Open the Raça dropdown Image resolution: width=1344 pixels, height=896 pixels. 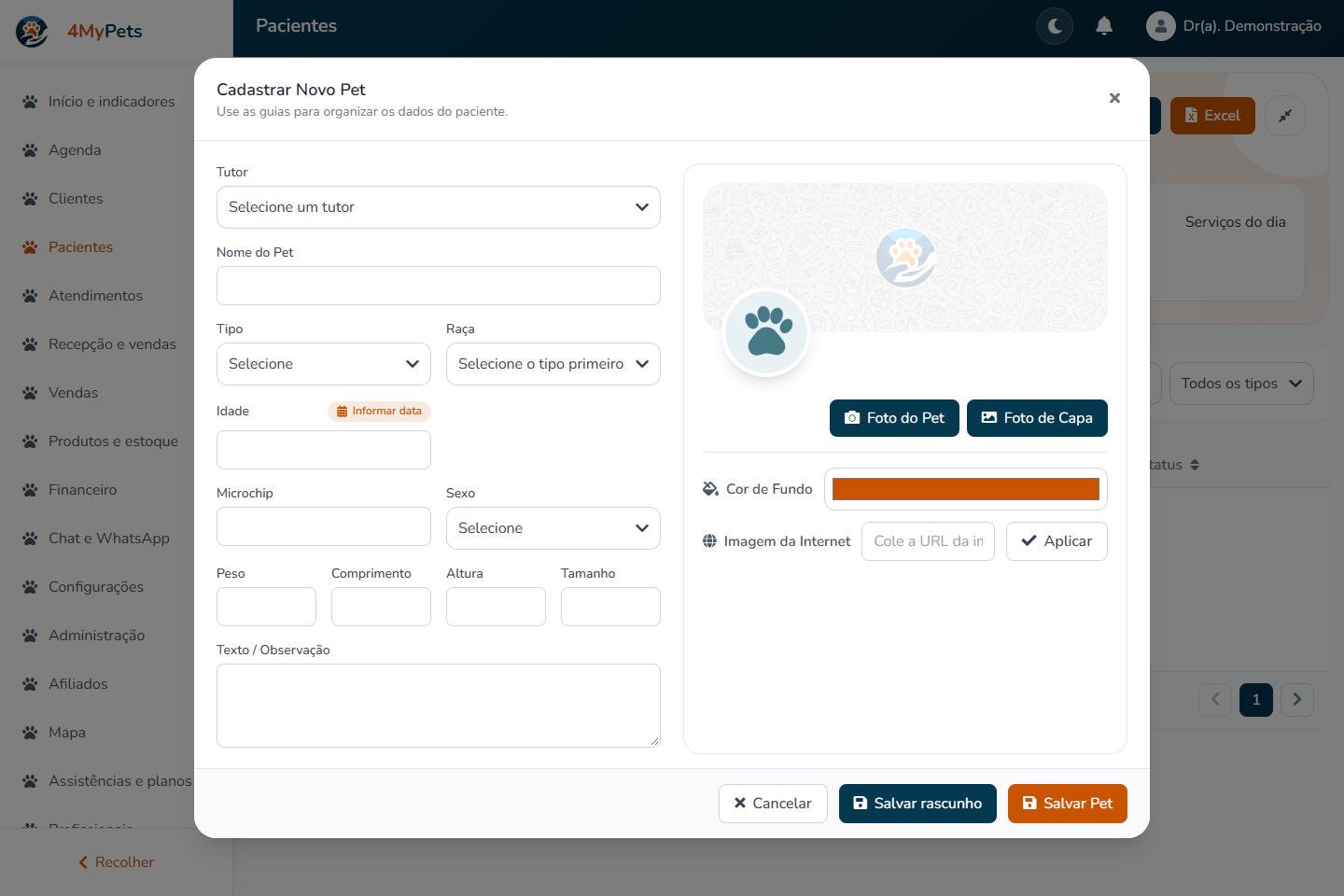(x=553, y=364)
